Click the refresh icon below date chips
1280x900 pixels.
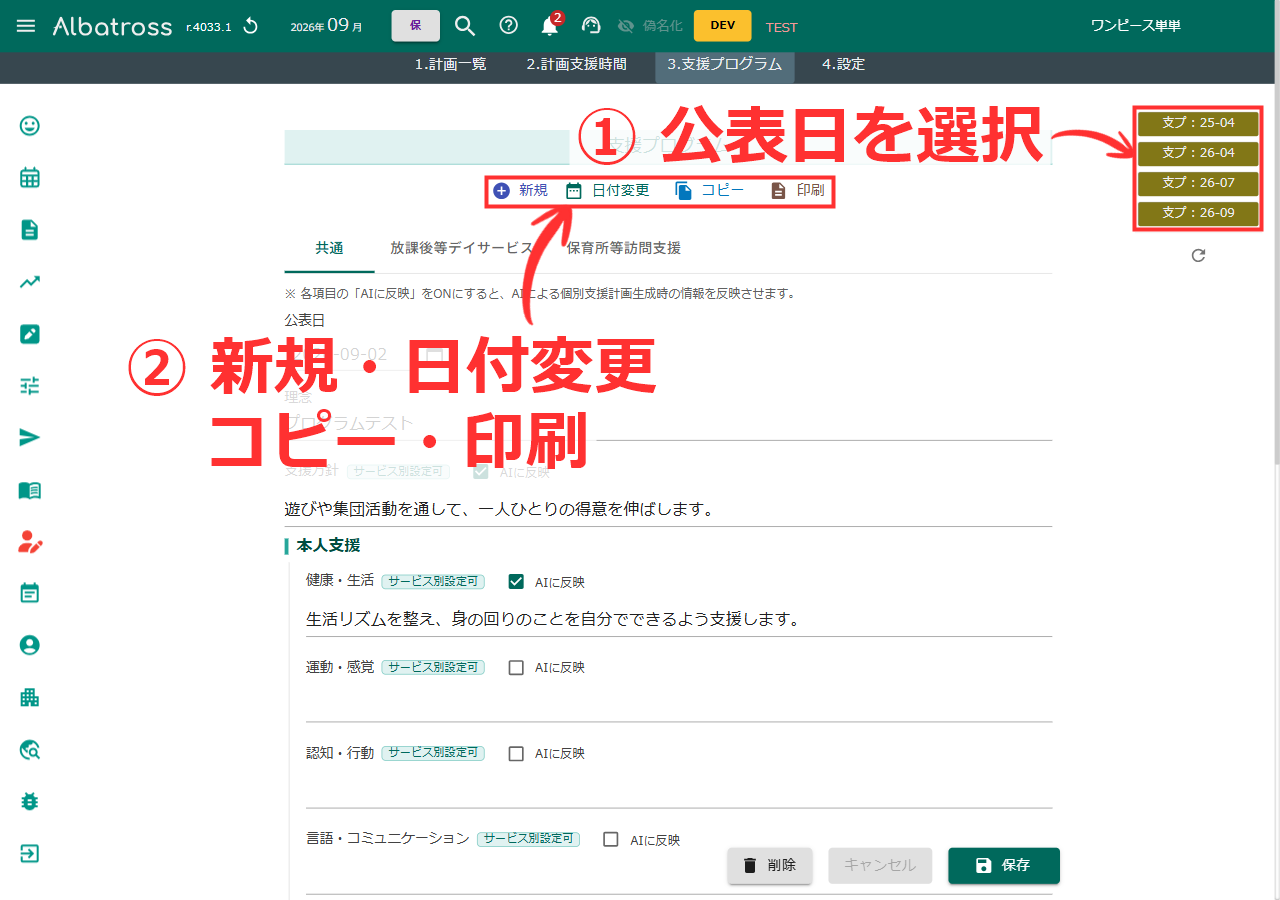pos(1198,255)
